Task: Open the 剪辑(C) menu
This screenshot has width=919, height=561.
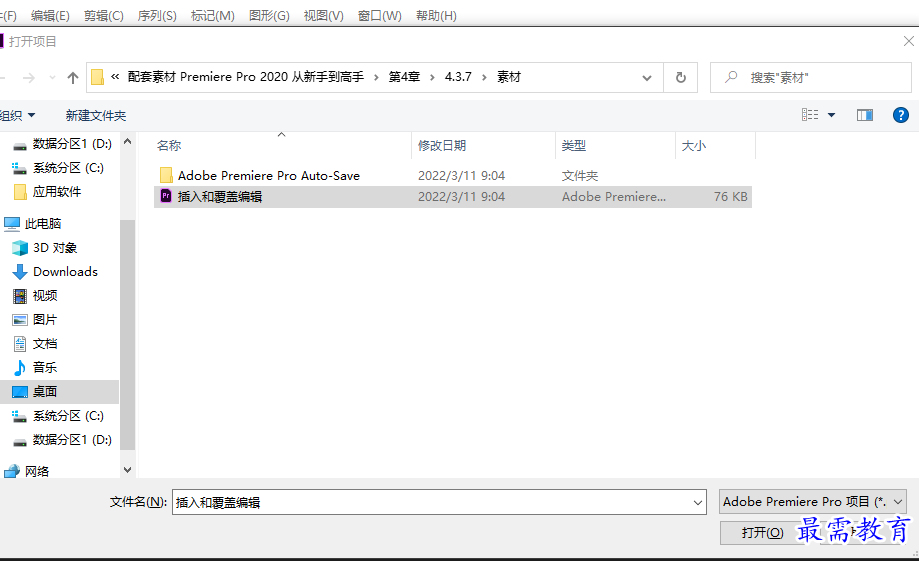Action: click(104, 16)
